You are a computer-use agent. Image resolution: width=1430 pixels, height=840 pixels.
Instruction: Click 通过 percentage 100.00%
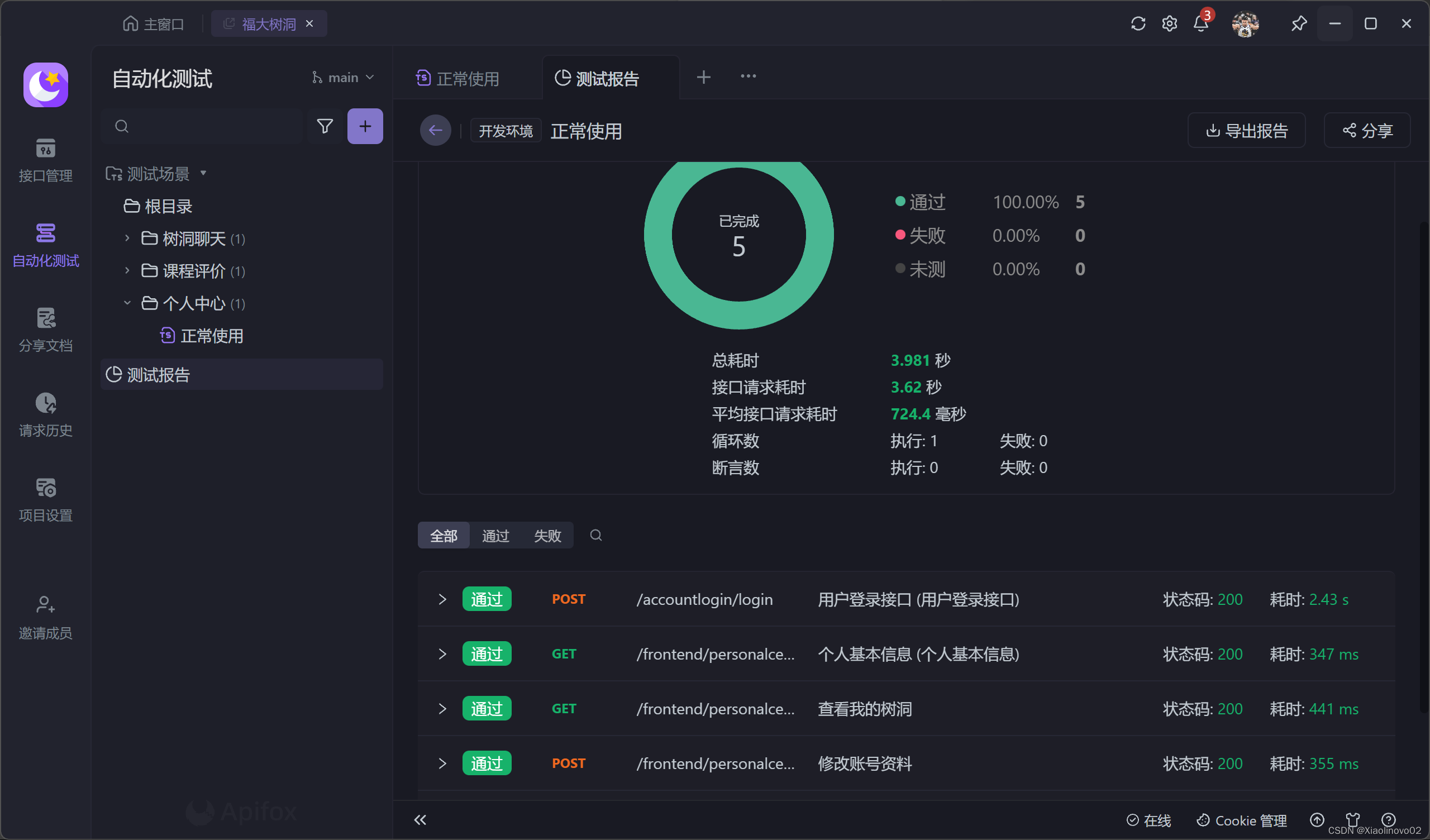coord(1026,202)
